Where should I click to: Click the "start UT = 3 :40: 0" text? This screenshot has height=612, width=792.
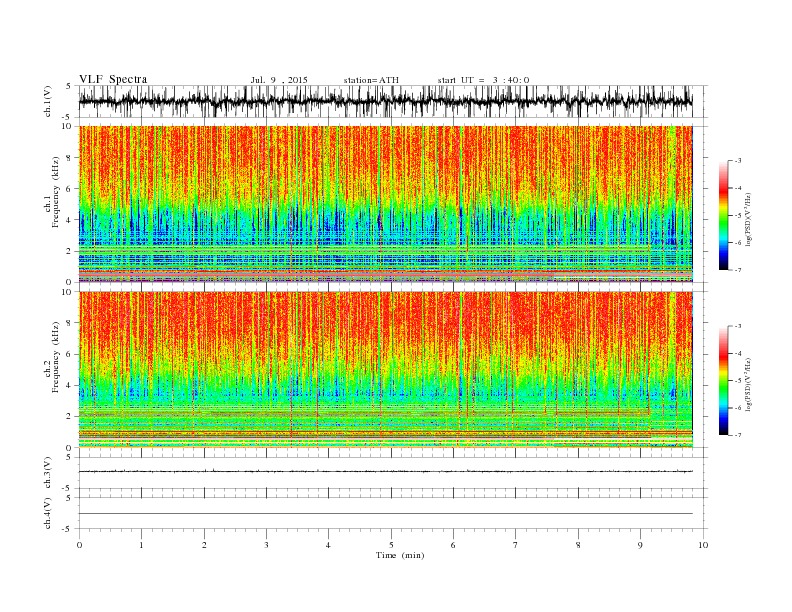[x=483, y=80]
